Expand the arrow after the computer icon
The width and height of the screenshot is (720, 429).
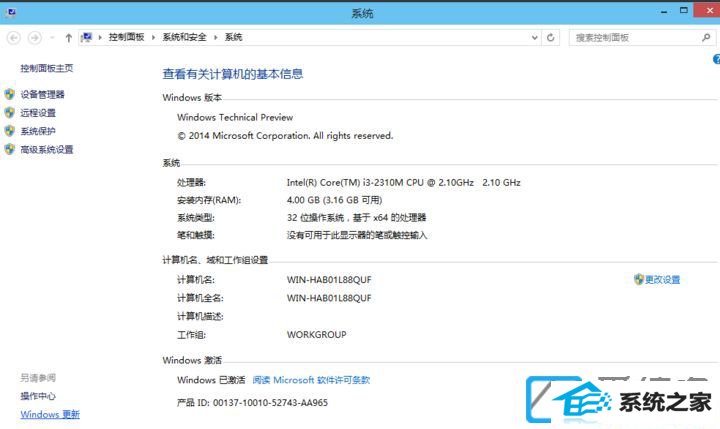[x=100, y=37]
